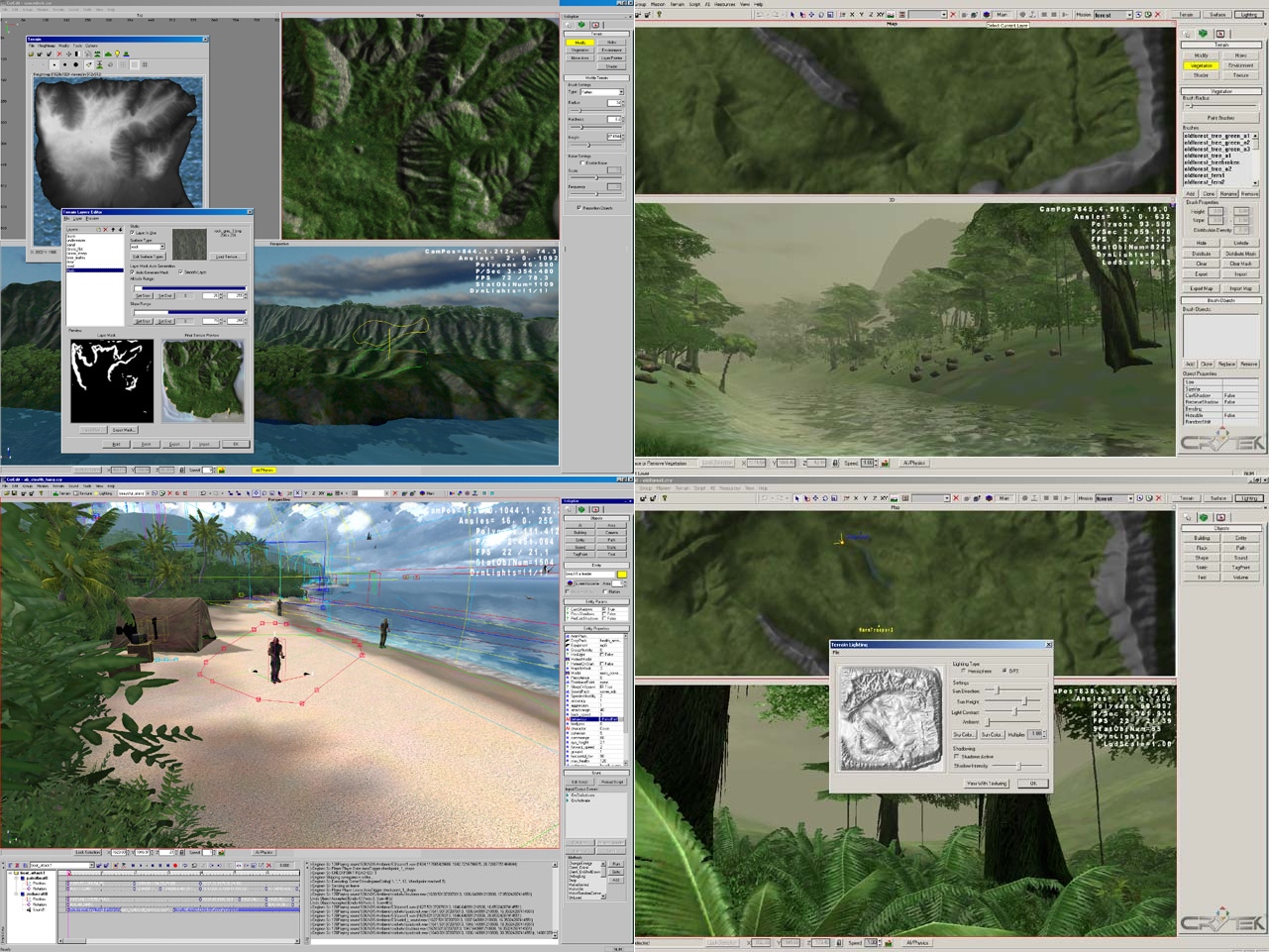Toggle Layer in Use checkbox in Terrain Layers Editor
This screenshot has width=1269, height=952.
[132, 233]
